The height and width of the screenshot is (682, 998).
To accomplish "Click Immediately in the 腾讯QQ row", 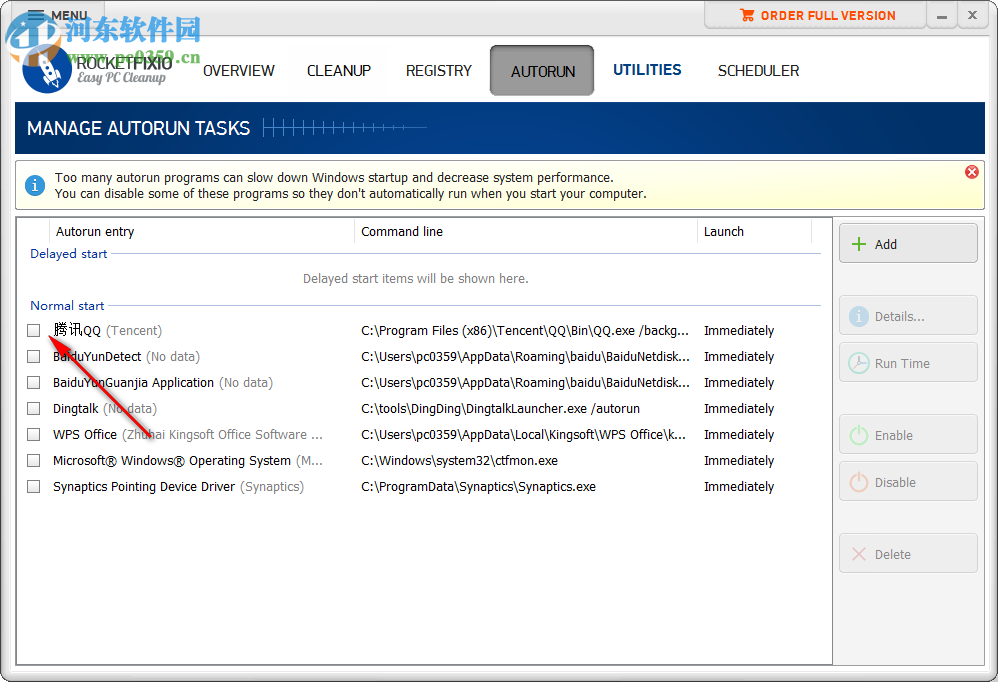I will click(x=739, y=330).
